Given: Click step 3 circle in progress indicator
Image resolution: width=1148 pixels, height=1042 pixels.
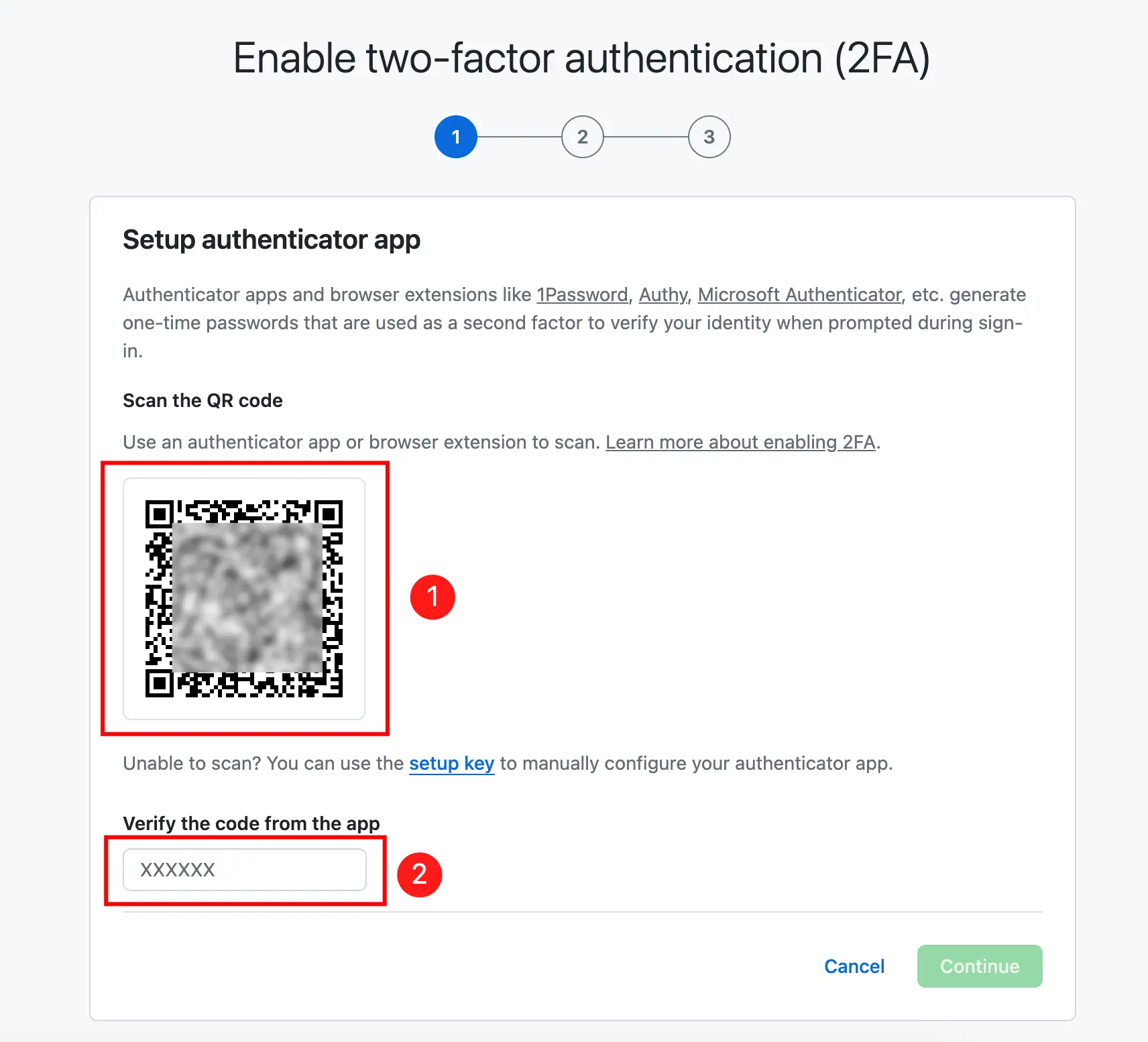Looking at the screenshot, I should point(709,137).
